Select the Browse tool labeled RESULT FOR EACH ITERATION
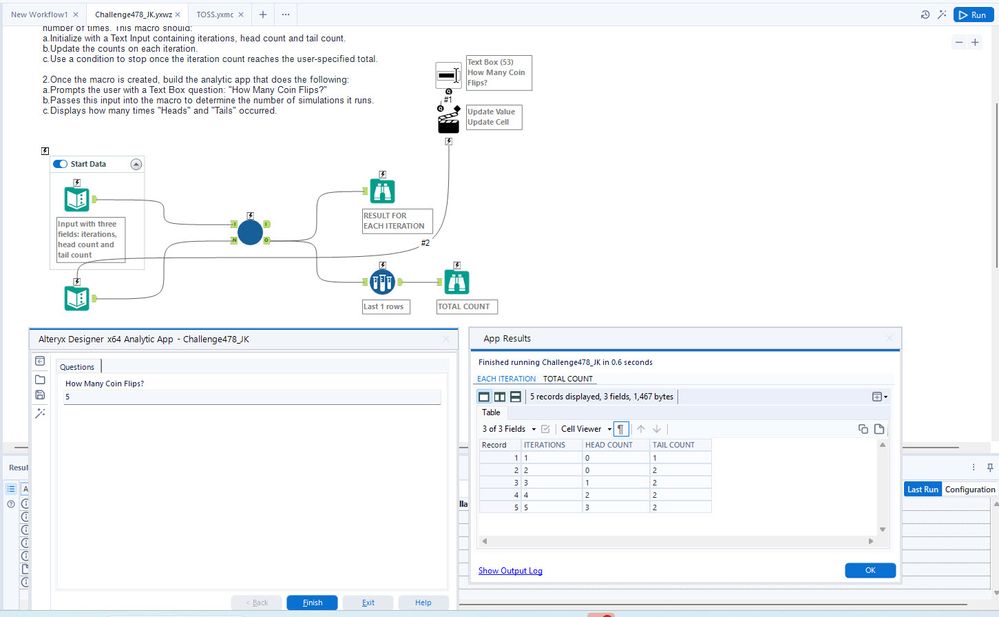 point(382,191)
